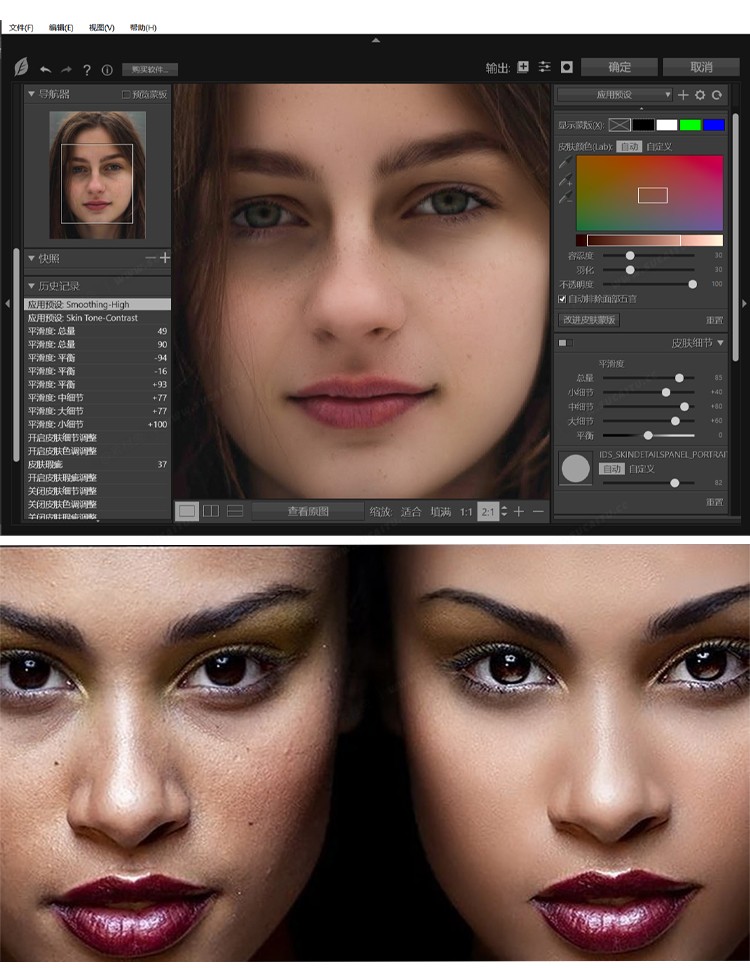Collapse the 皮肤细节 section arrow
Screen dimensions: 750x968
point(720,343)
